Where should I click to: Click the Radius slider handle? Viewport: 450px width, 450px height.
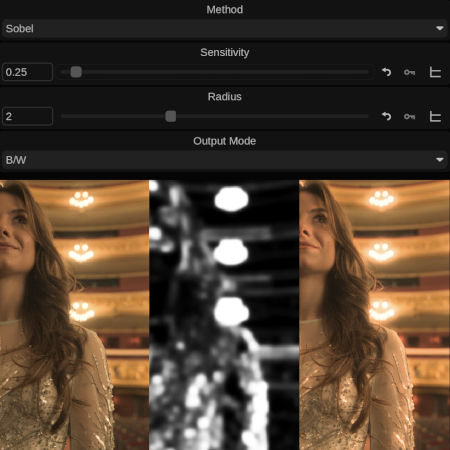(171, 116)
